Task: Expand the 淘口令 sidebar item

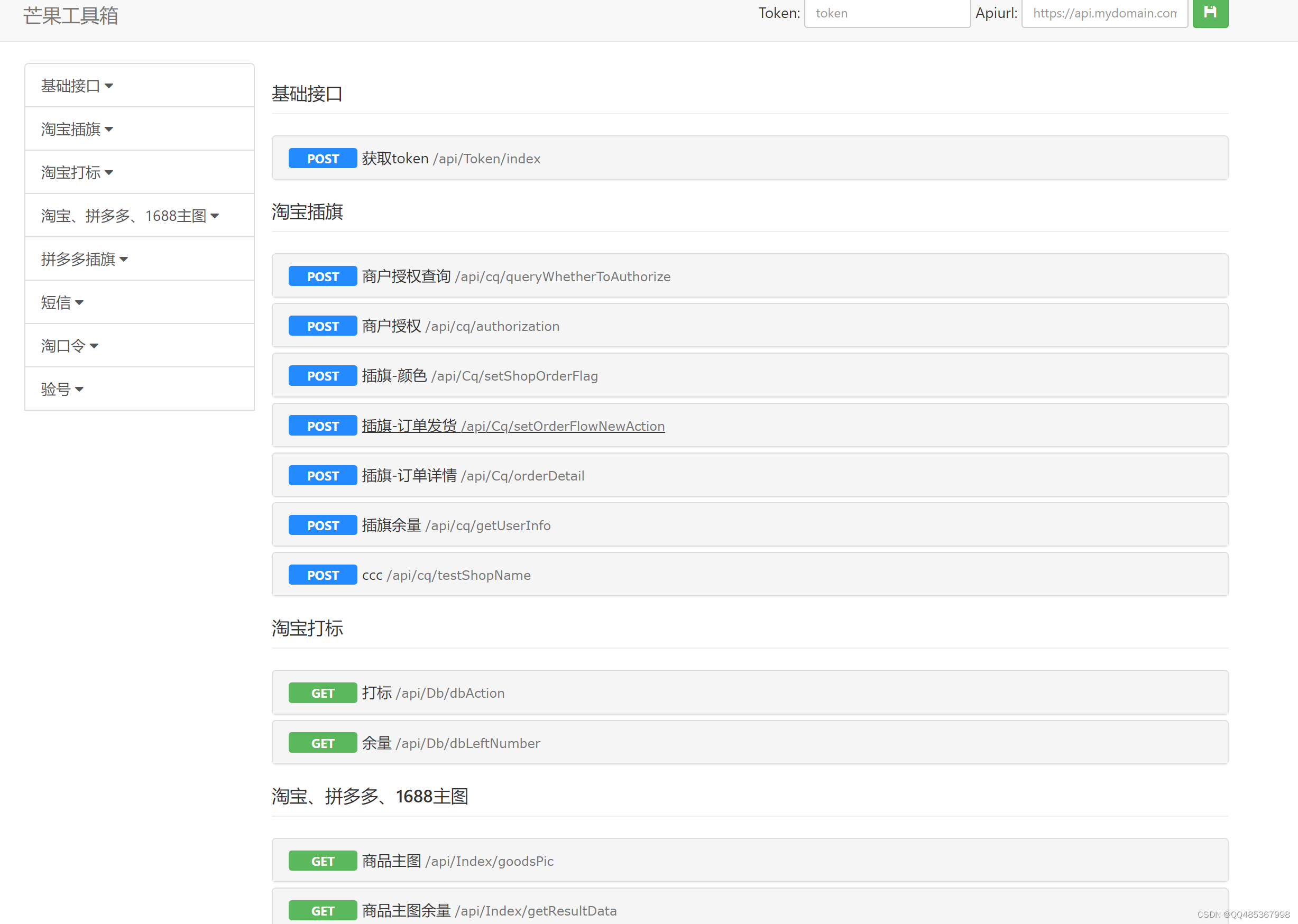Action: (x=69, y=346)
